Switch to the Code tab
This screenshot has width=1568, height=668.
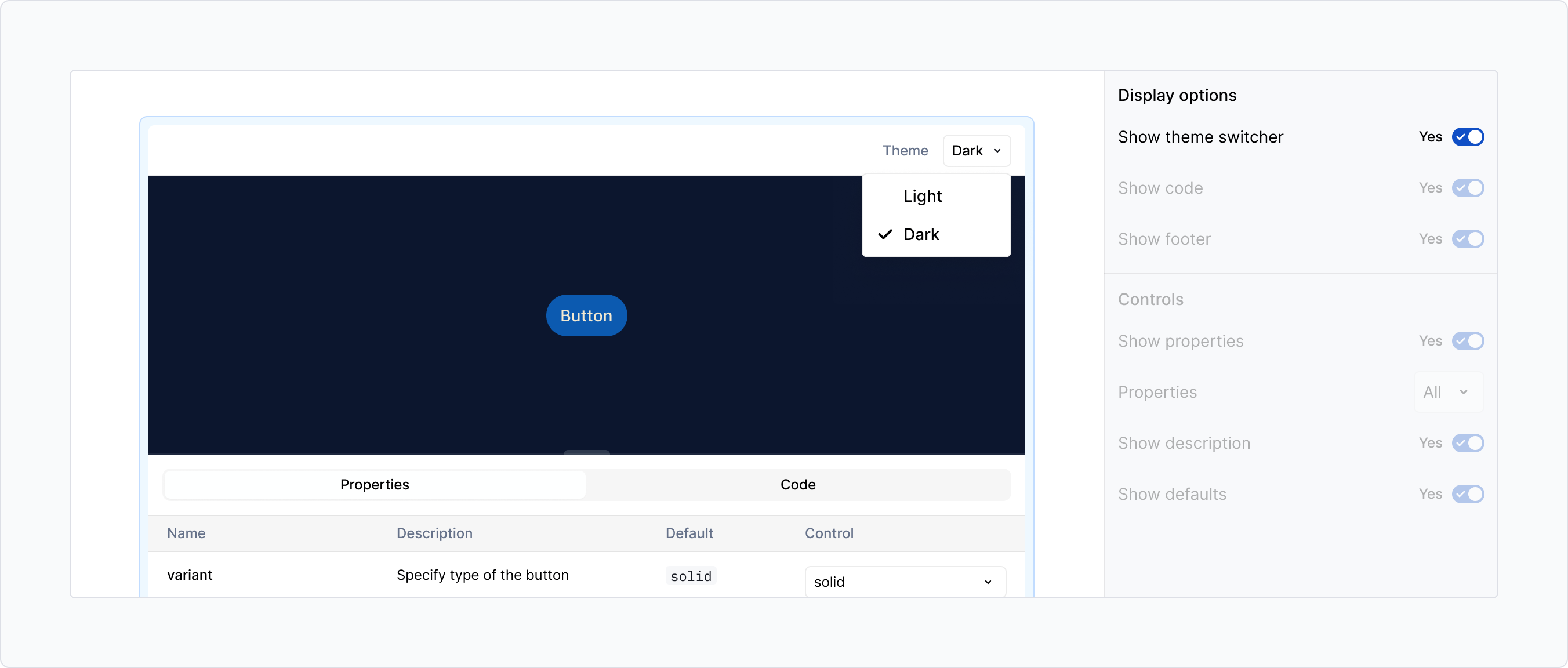coord(797,485)
